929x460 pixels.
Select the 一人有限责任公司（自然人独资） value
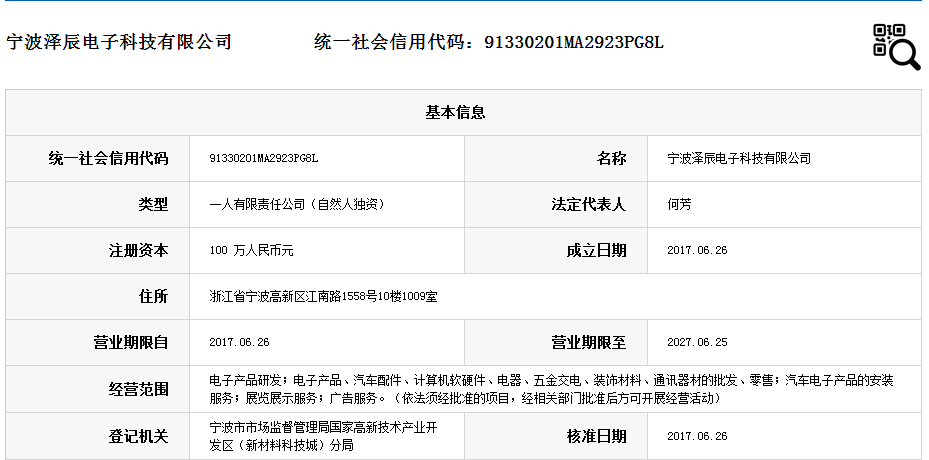[299, 205]
